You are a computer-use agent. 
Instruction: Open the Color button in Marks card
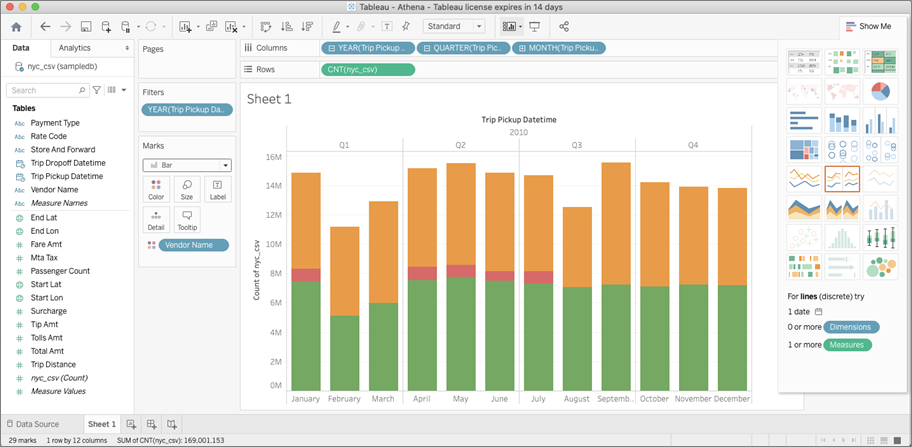coord(156,190)
